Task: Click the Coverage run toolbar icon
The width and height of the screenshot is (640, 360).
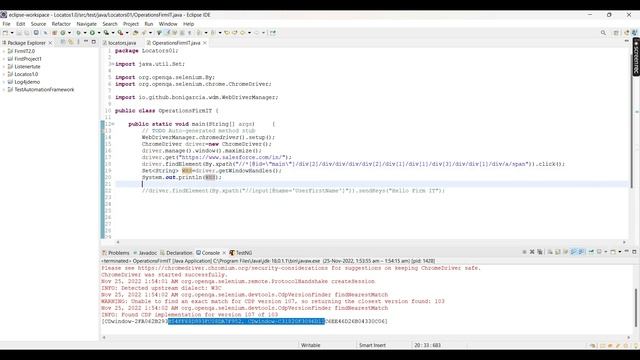Action: [106, 33]
